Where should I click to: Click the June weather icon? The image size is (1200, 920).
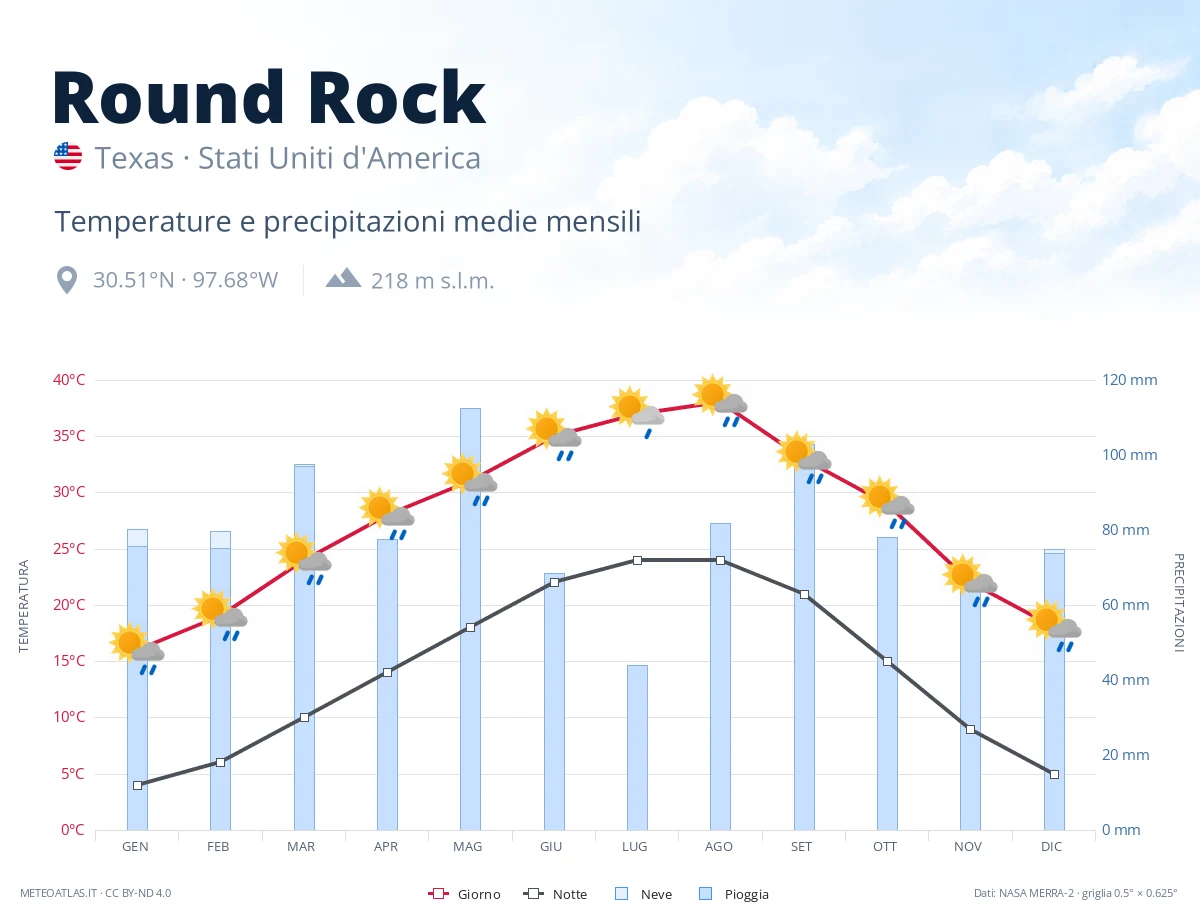click(x=554, y=435)
